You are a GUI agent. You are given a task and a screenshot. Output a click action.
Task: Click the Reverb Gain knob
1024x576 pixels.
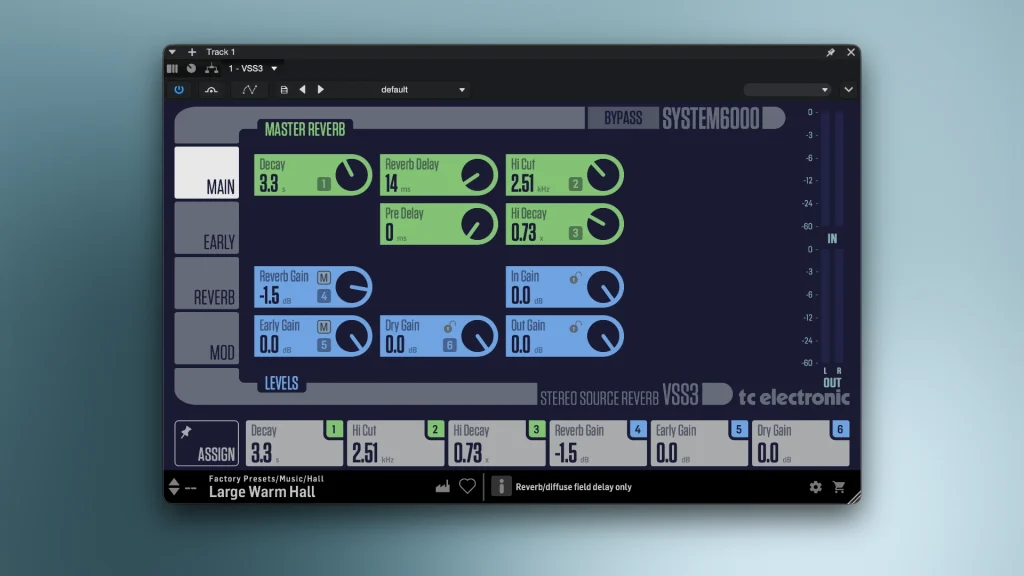coord(352,287)
